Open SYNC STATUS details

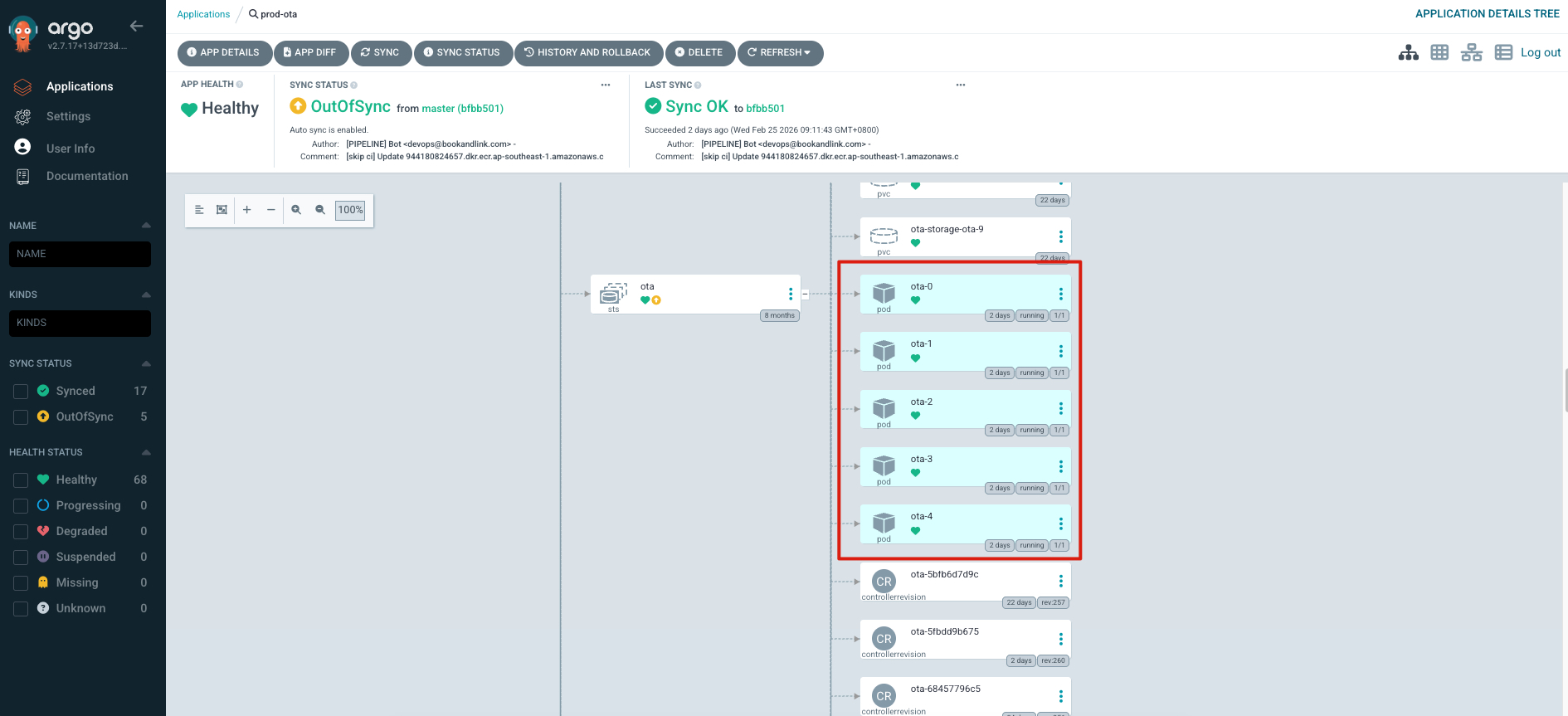click(x=463, y=52)
